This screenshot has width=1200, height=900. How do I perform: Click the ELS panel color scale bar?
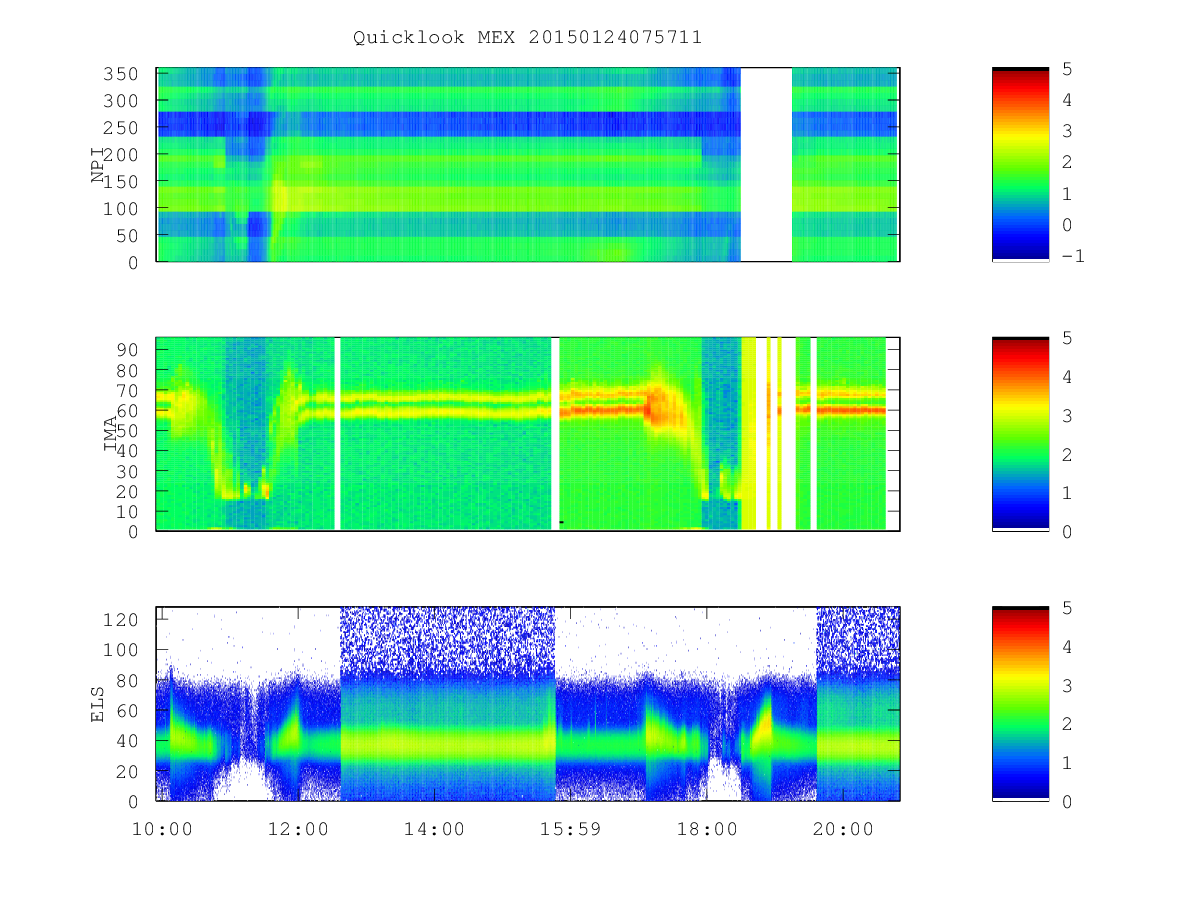tap(1020, 703)
